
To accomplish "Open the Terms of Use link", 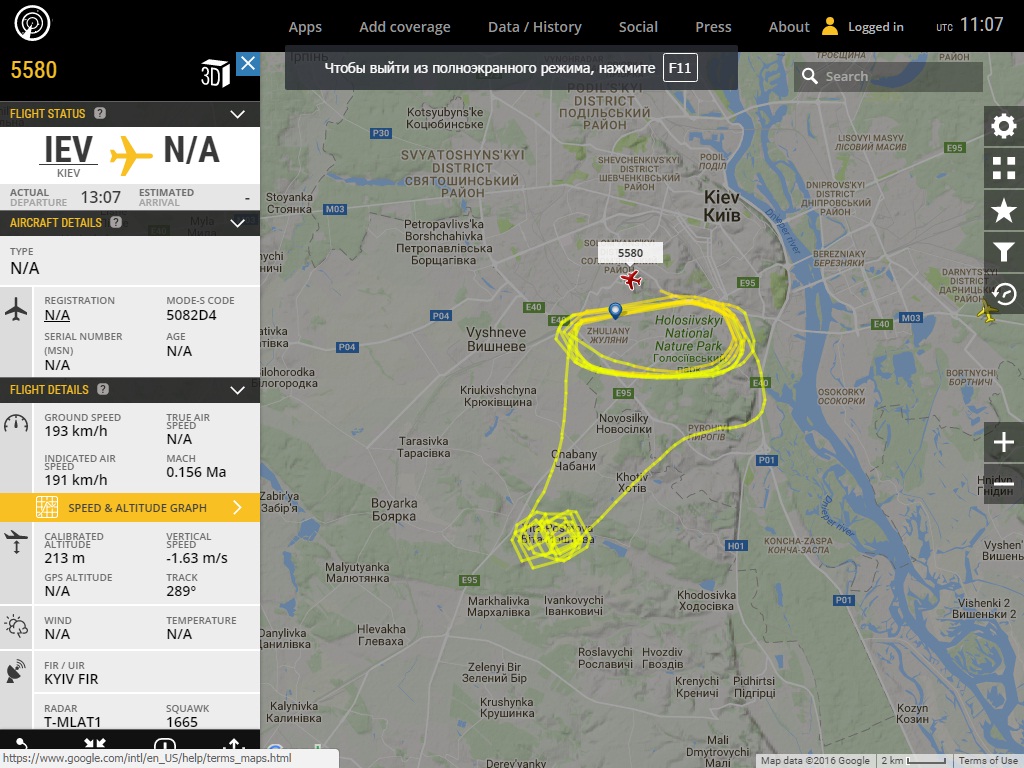I will [x=988, y=761].
